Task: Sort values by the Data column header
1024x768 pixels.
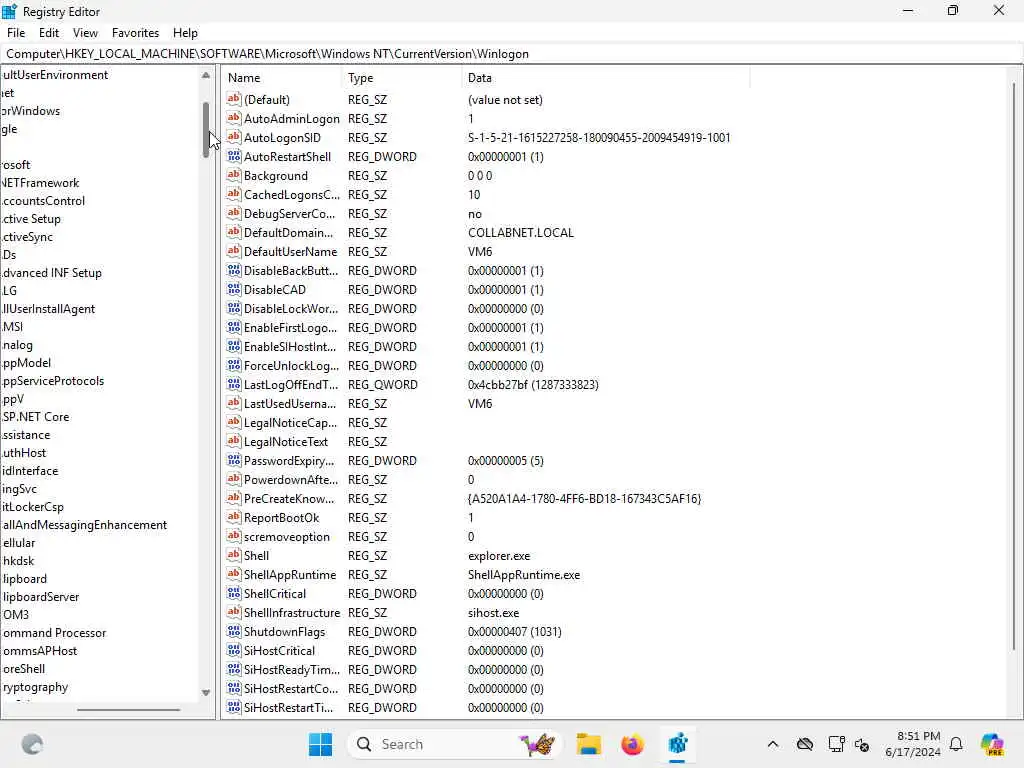Action: 605,78
